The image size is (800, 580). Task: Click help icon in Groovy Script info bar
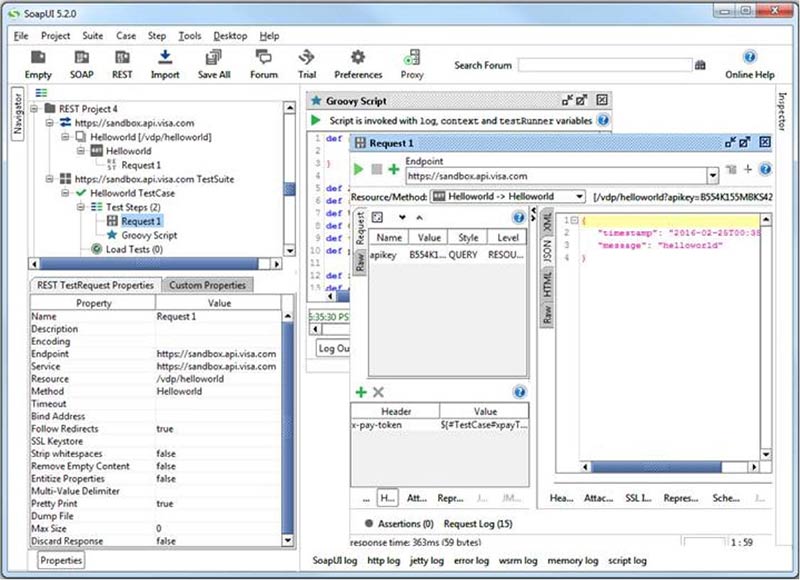603,120
